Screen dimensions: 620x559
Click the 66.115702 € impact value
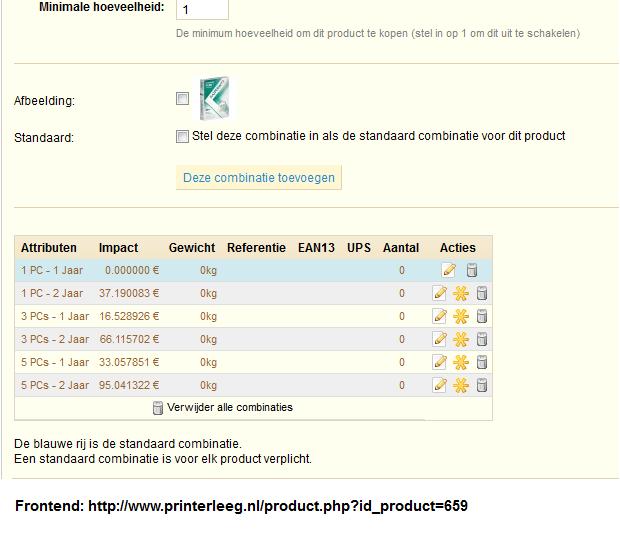(129, 339)
